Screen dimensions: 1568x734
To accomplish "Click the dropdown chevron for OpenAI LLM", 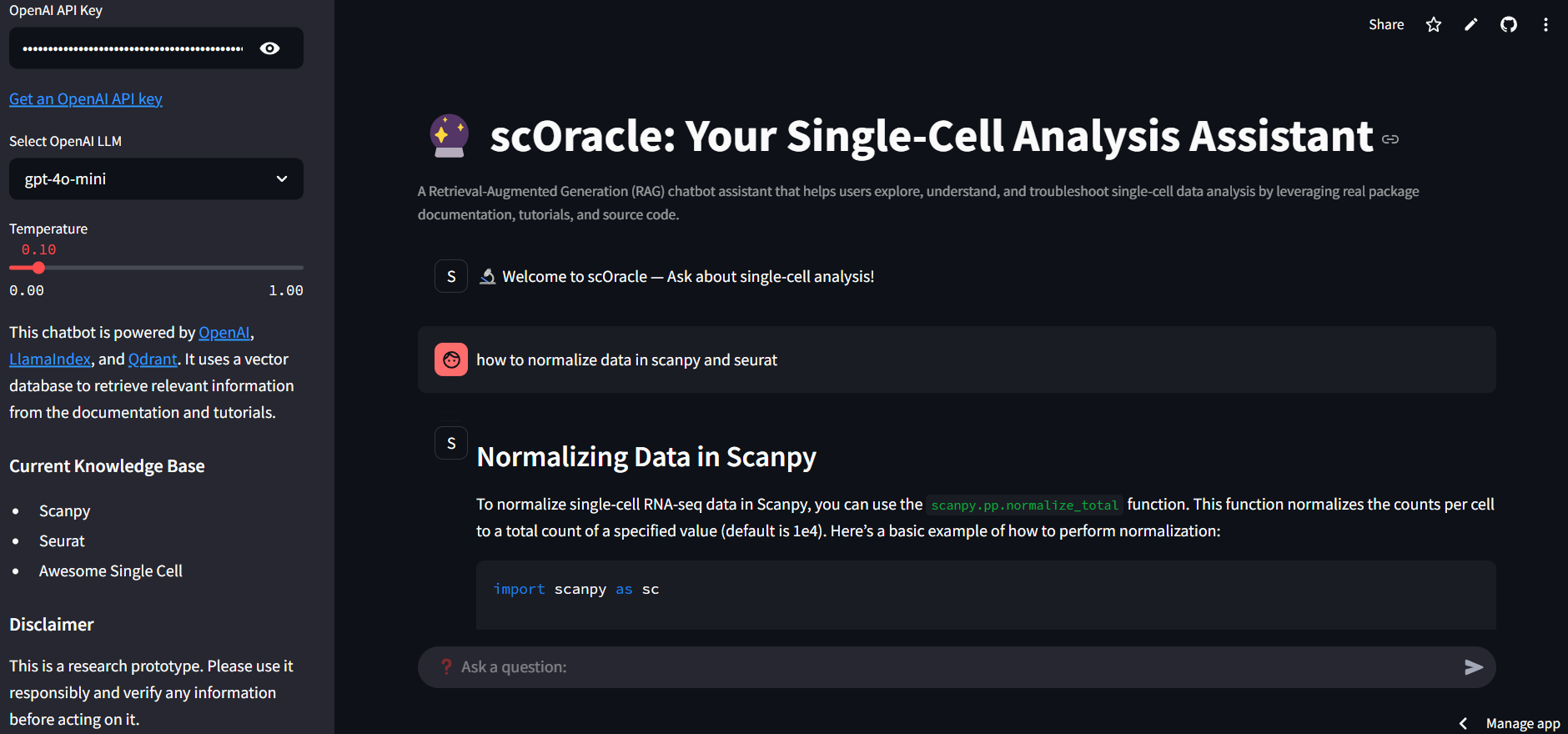I will pyautogui.click(x=282, y=179).
